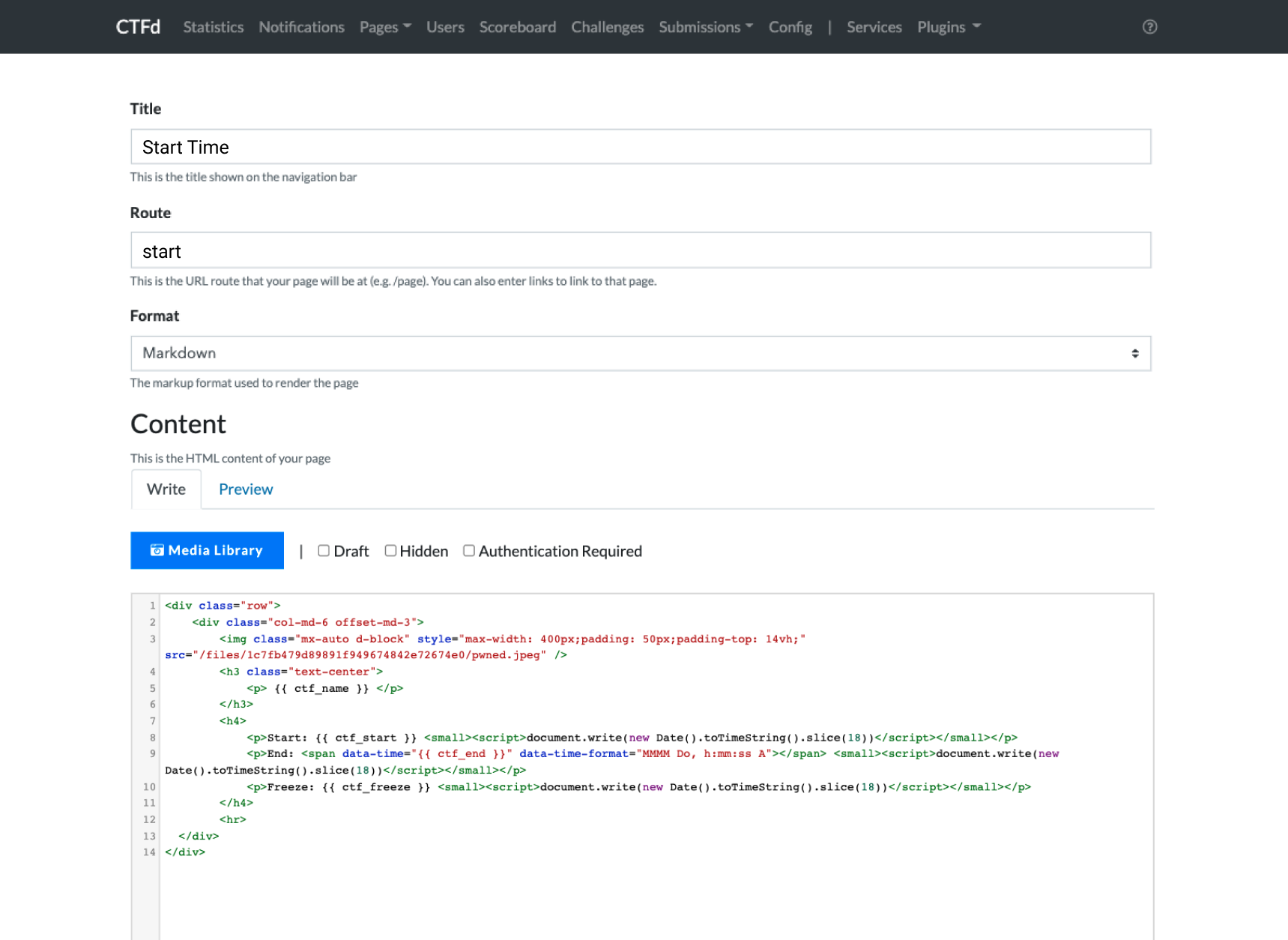Open the Notifications page

pos(301,27)
